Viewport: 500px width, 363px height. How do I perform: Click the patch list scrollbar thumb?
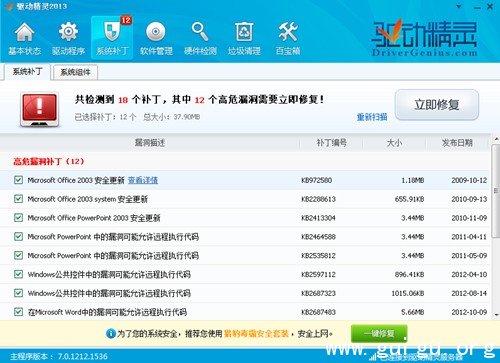(x=496, y=190)
